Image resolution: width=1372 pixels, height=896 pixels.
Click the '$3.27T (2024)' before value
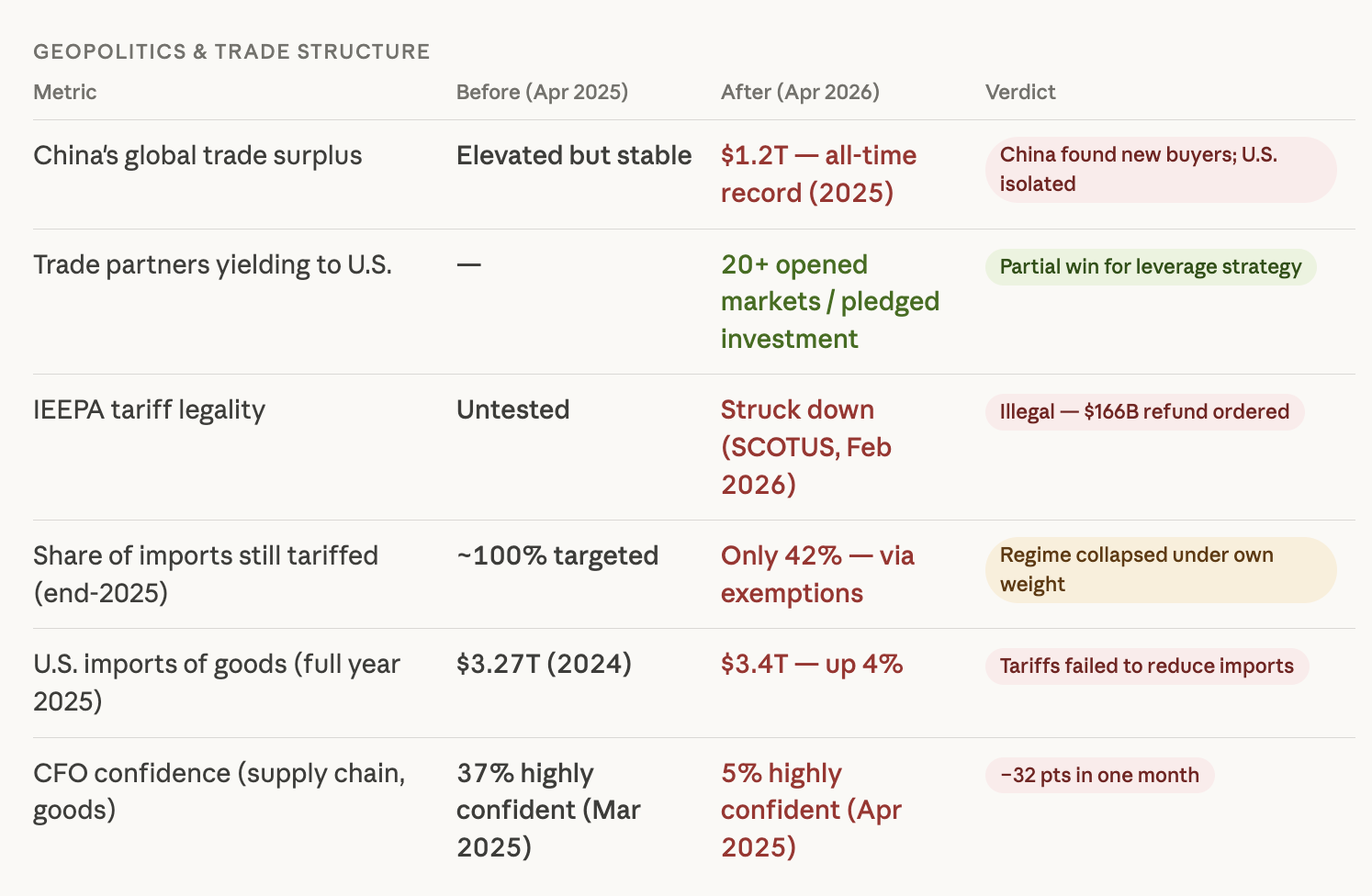click(544, 664)
